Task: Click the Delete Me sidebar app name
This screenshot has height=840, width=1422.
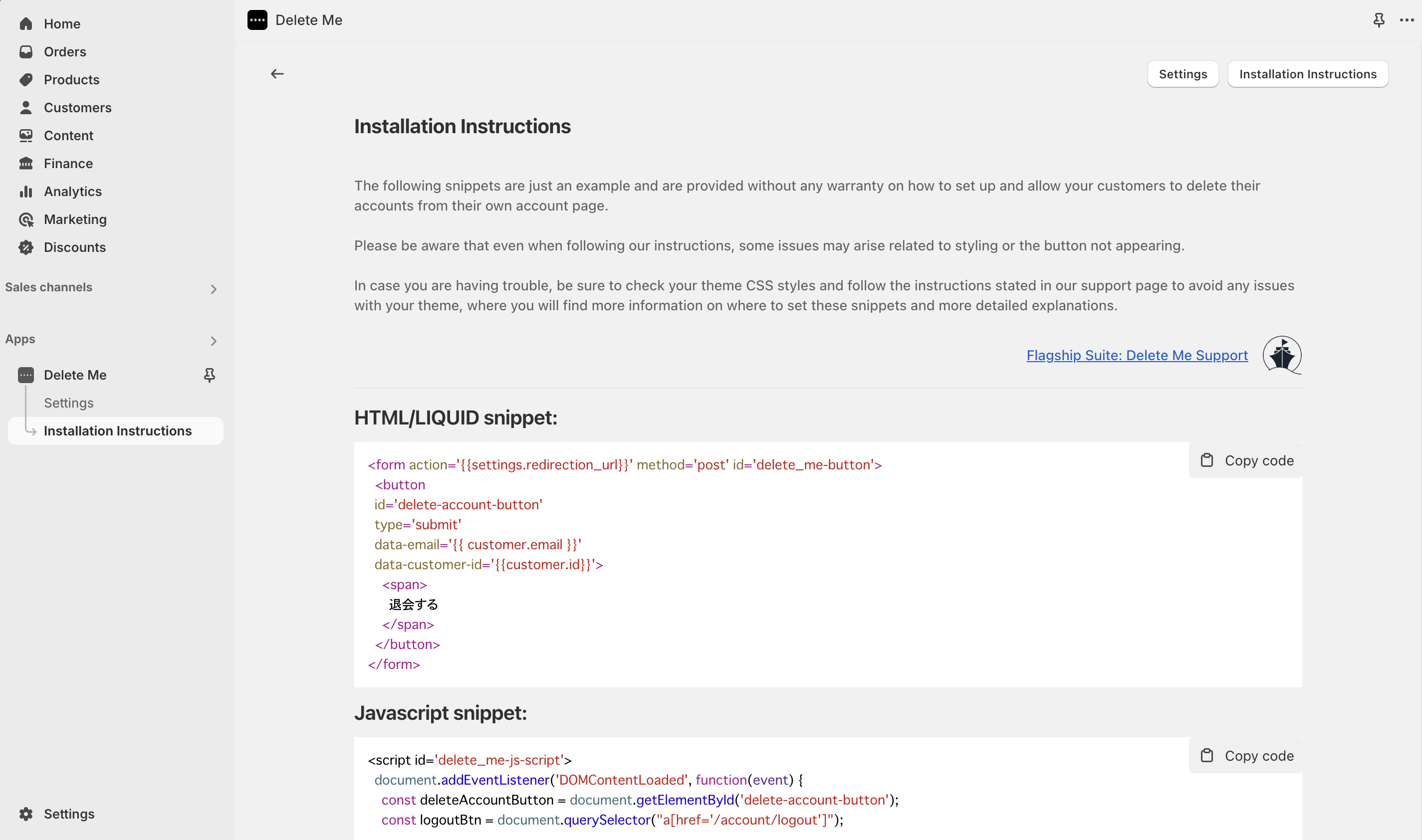Action: point(75,375)
